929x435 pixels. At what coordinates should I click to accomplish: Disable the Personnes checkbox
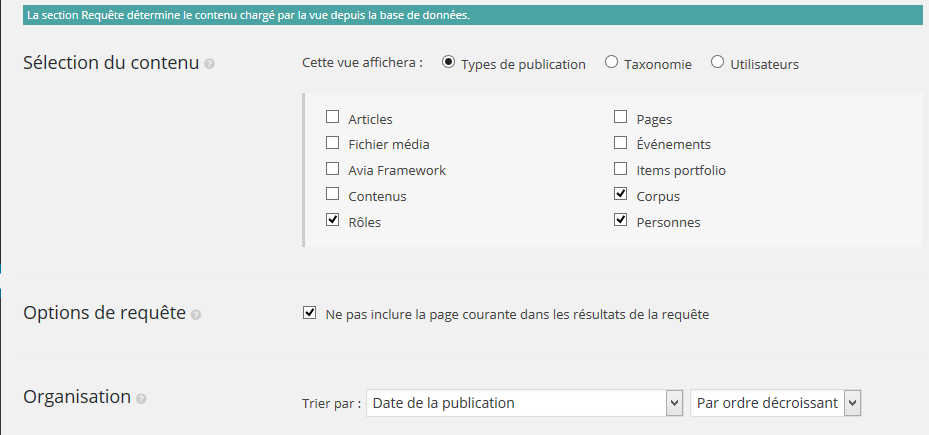621,221
